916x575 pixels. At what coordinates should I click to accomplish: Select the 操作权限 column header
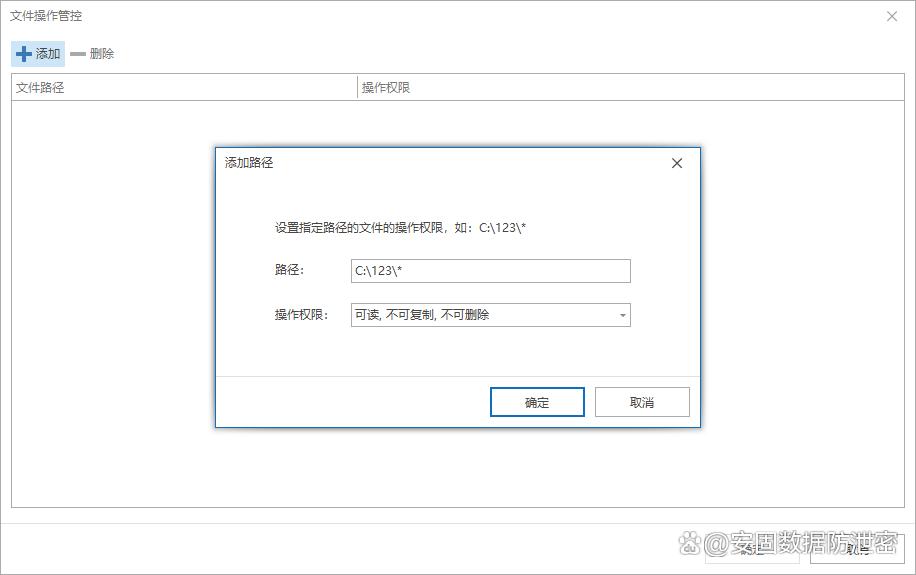[630, 88]
